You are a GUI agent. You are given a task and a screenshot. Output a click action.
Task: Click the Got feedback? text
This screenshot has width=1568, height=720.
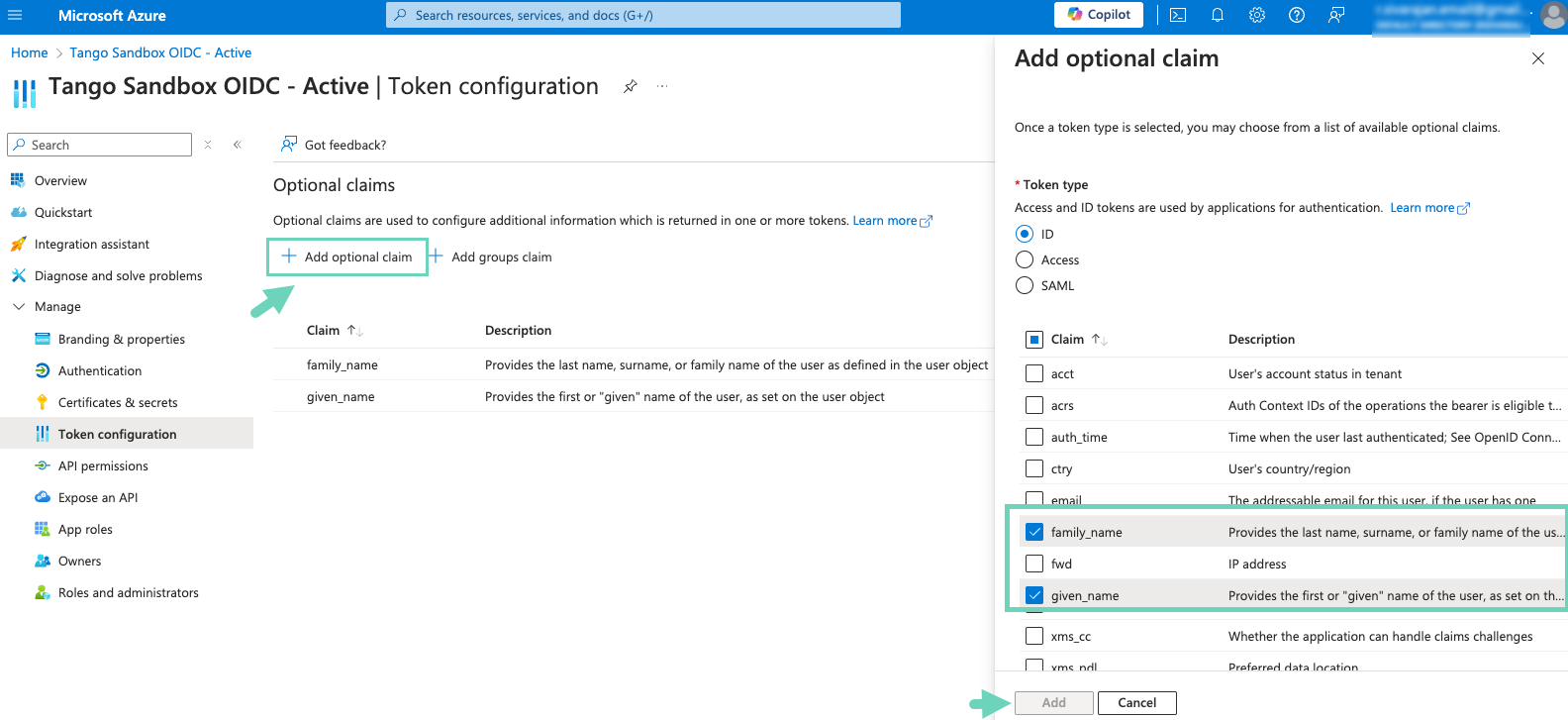point(345,145)
